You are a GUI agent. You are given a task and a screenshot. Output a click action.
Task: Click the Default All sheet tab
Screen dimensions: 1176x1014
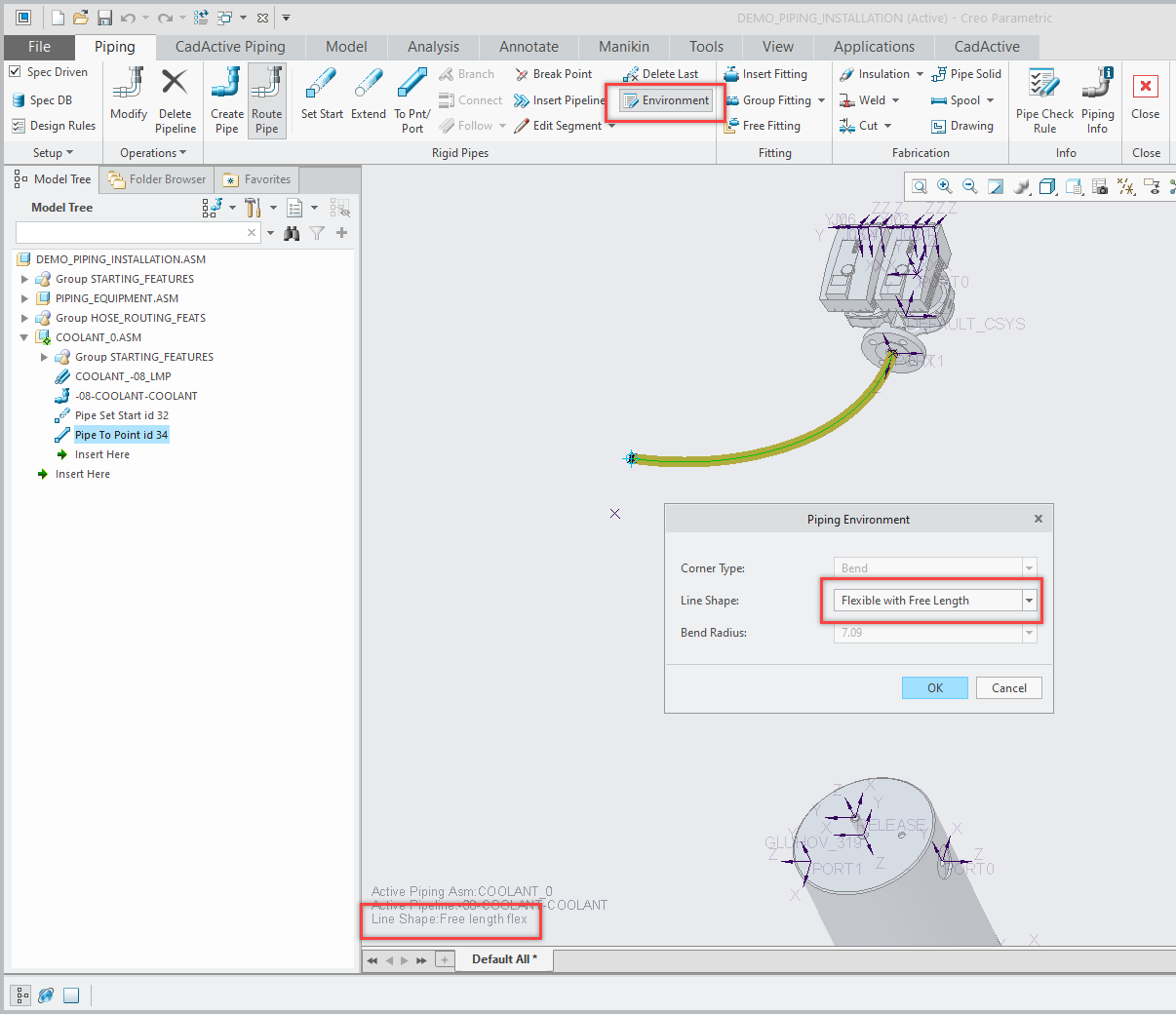click(504, 959)
